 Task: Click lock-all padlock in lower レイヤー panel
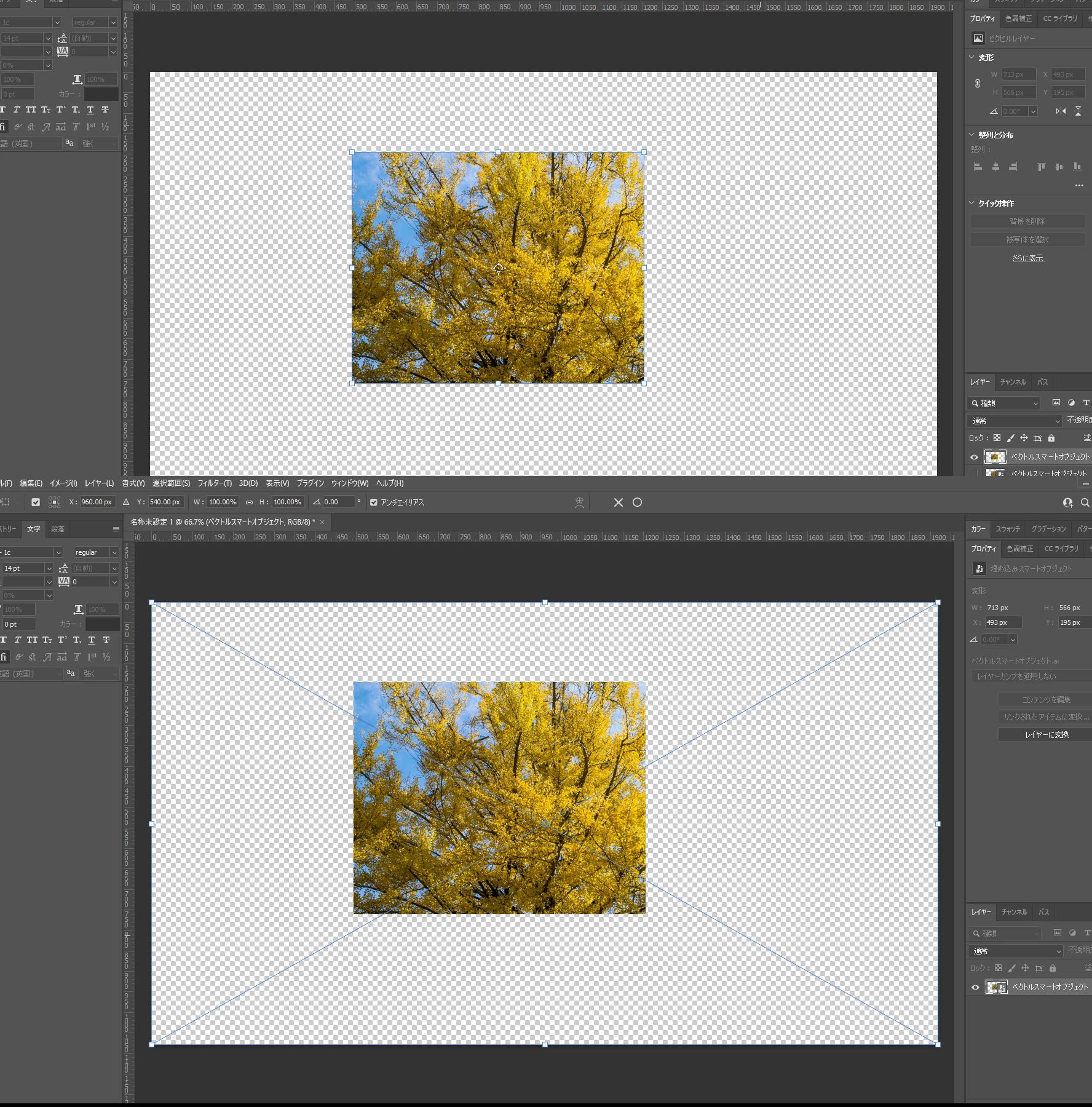[1053, 968]
